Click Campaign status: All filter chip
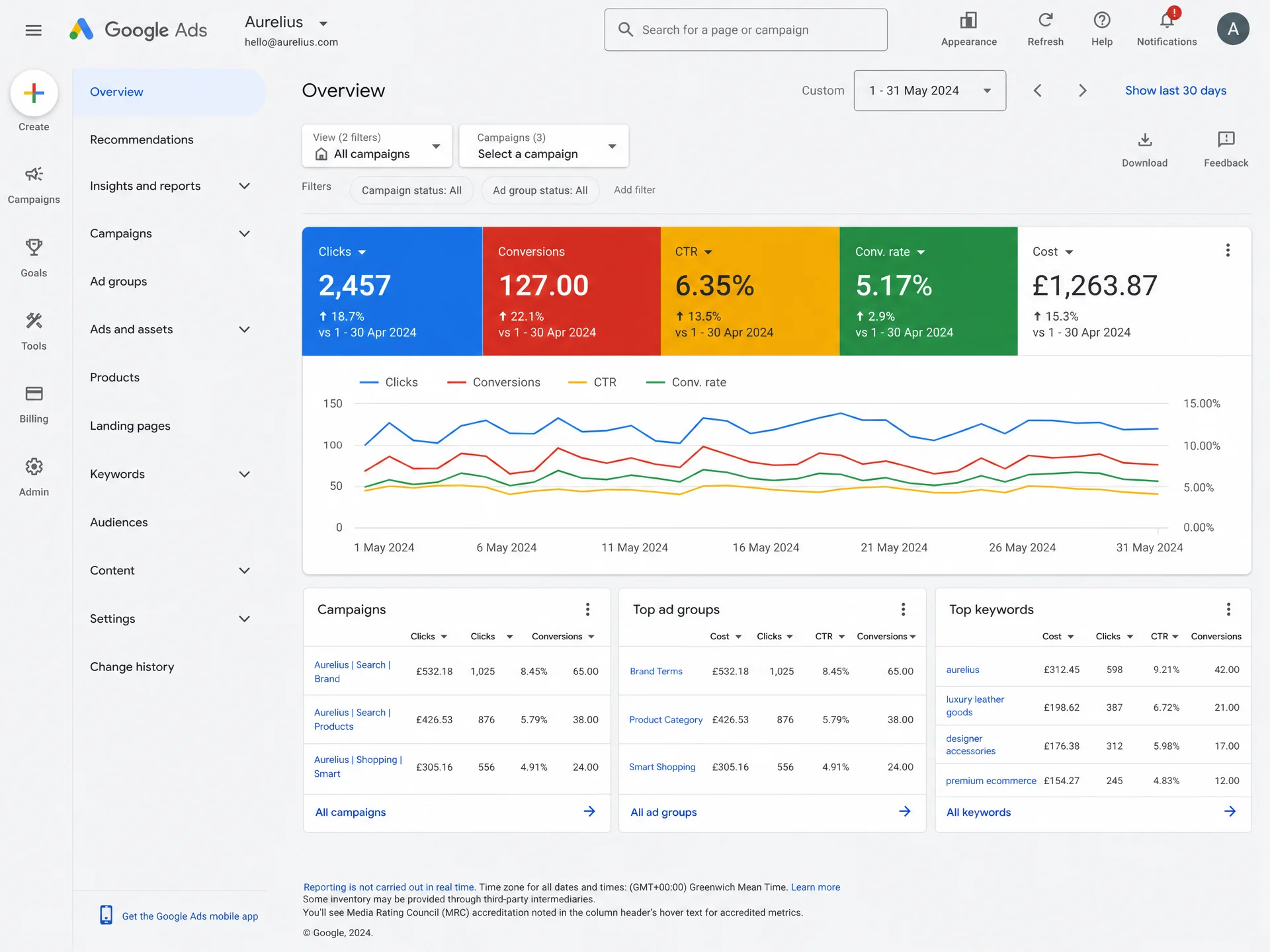The height and width of the screenshot is (952, 1270). pos(411,190)
